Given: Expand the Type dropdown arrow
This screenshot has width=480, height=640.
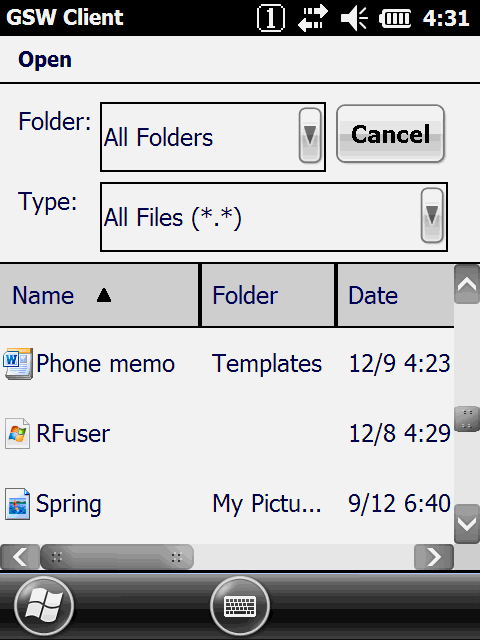Looking at the screenshot, I should point(432,216).
